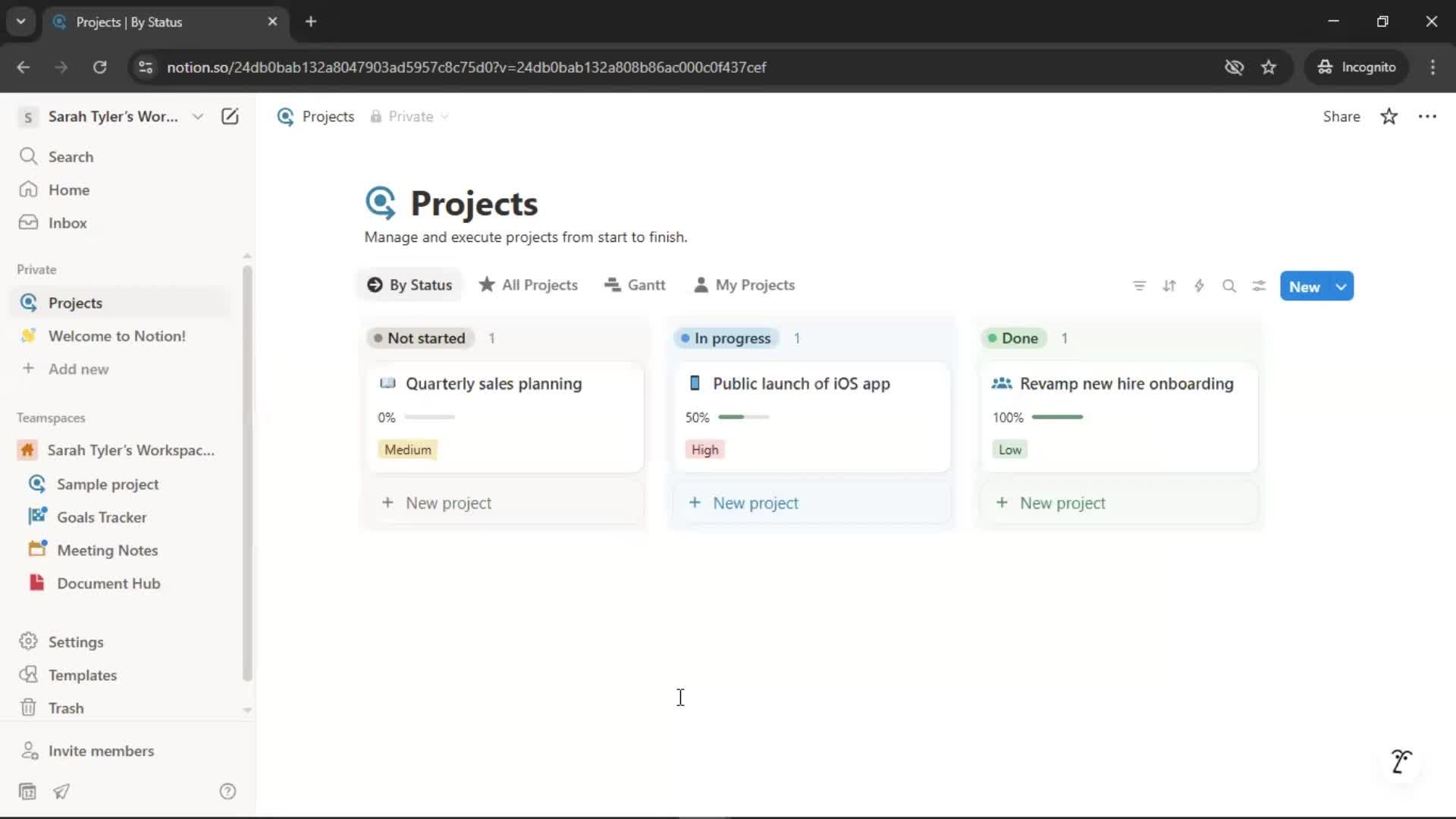Open the Public launch of iOS app card
The width and height of the screenshot is (1456, 819).
click(812, 418)
